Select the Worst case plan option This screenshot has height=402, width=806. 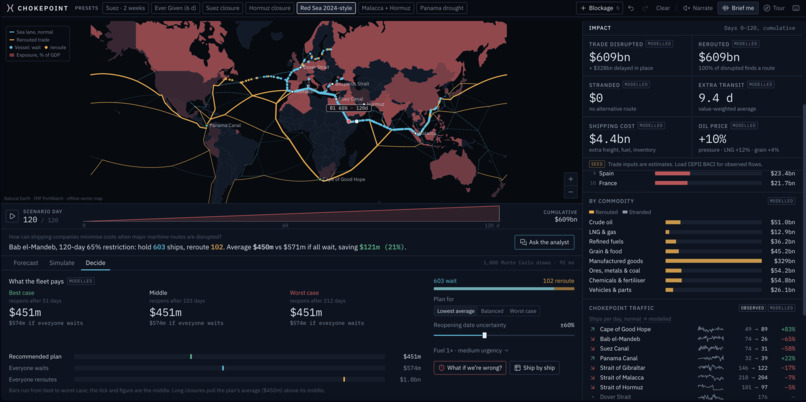click(523, 311)
